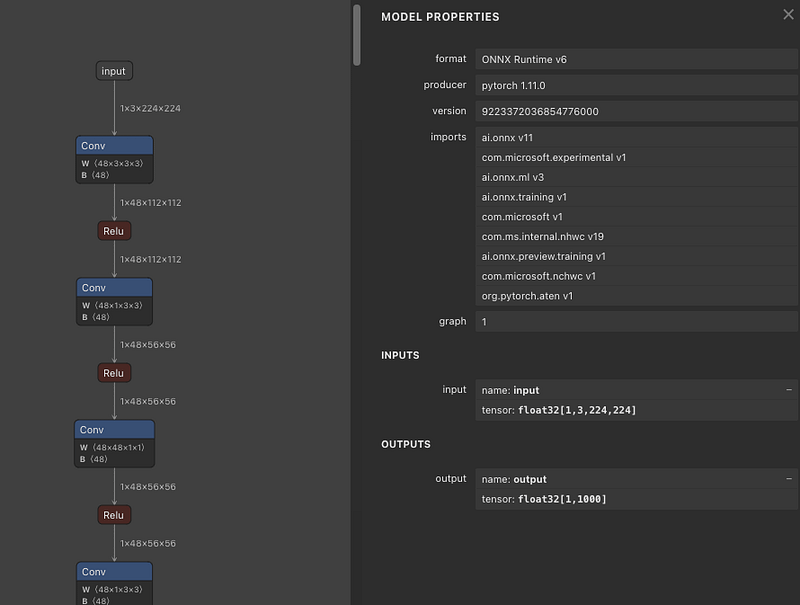Viewport: 800px width, 605px height.
Task: Click the INPUTS section heading
Action: tap(400, 356)
